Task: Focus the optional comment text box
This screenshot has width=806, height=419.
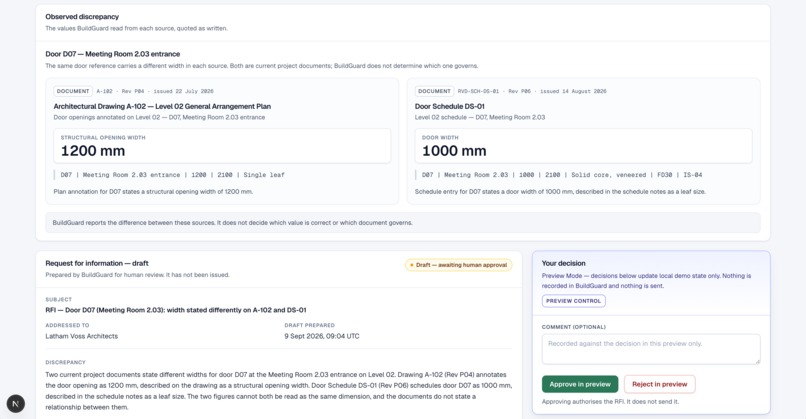Action: coord(651,349)
